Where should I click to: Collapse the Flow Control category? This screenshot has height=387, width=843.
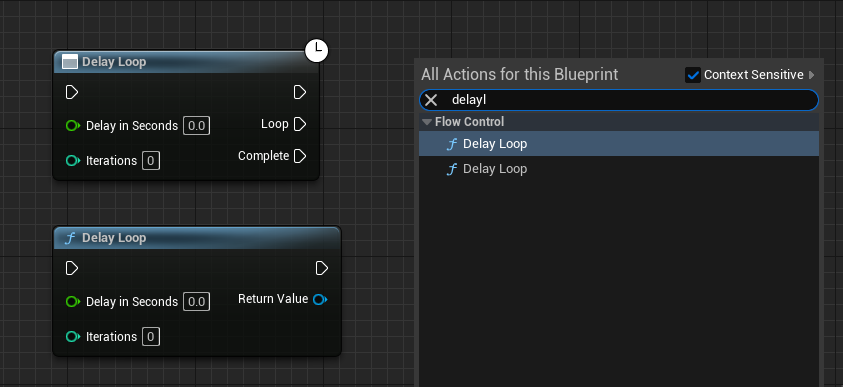point(427,122)
